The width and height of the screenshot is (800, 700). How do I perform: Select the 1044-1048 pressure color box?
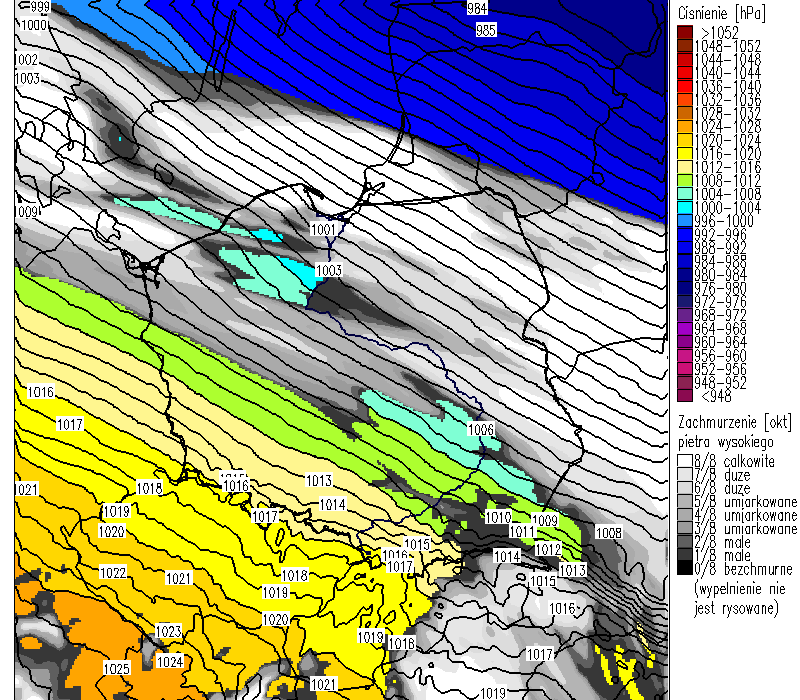[x=685, y=59]
